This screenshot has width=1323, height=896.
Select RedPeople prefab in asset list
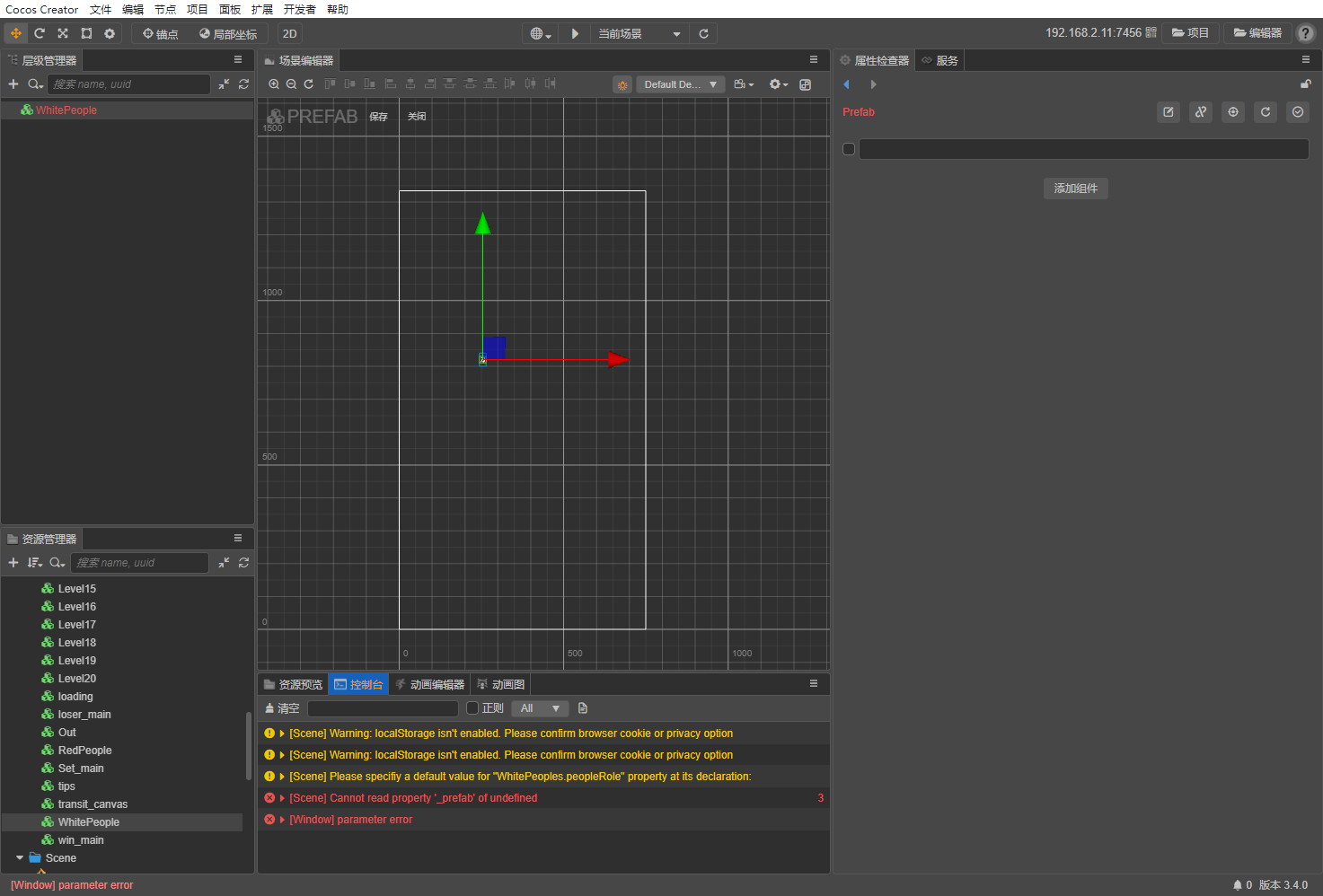click(x=84, y=751)
